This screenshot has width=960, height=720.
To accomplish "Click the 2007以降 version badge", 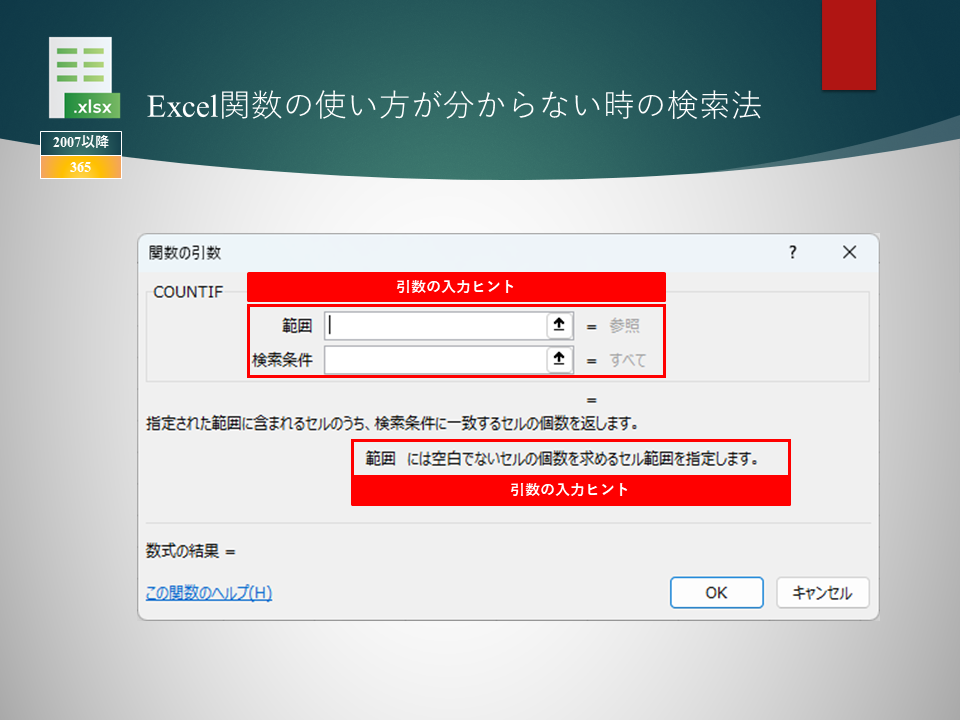I will [81, 143].
